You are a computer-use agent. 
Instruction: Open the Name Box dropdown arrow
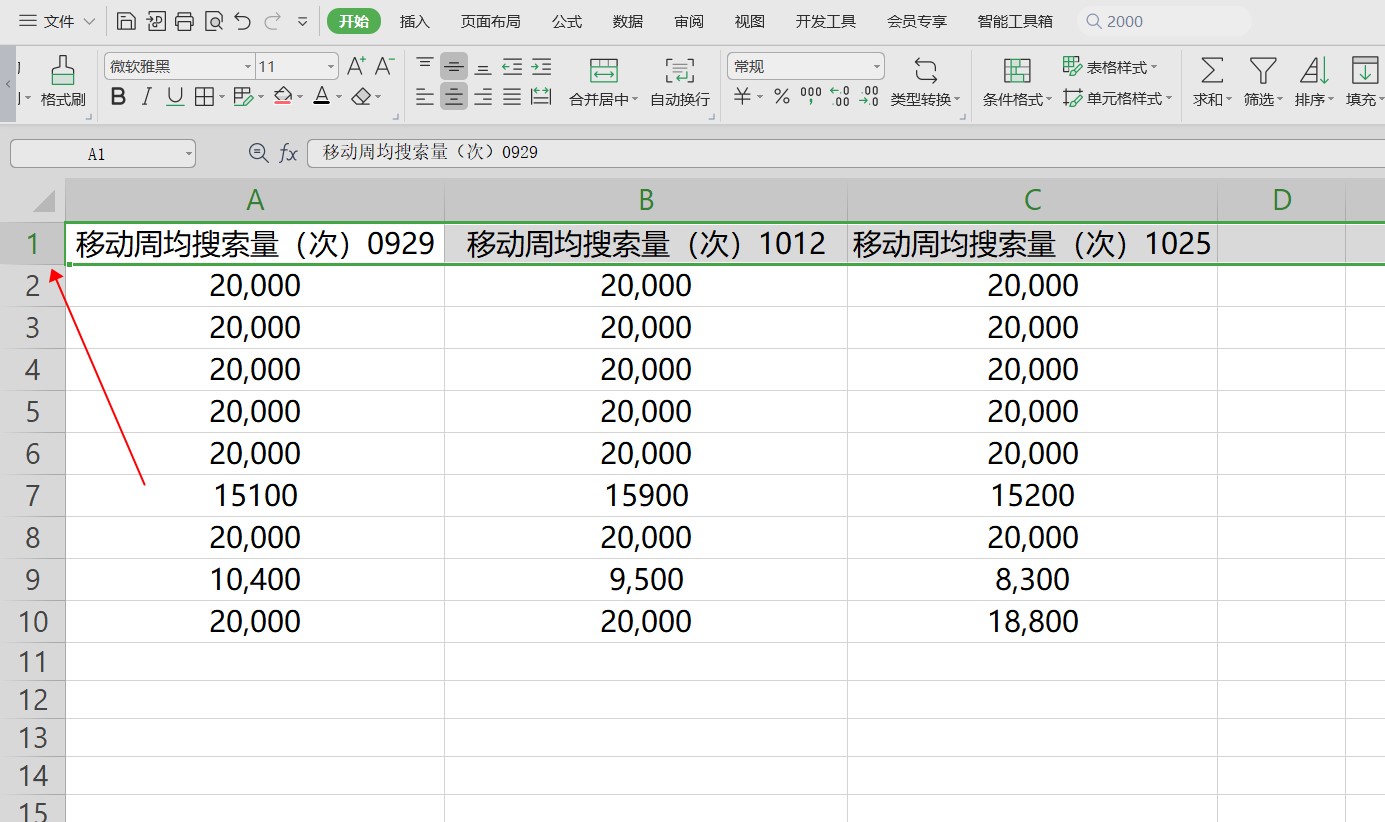(x=188, y=154)
